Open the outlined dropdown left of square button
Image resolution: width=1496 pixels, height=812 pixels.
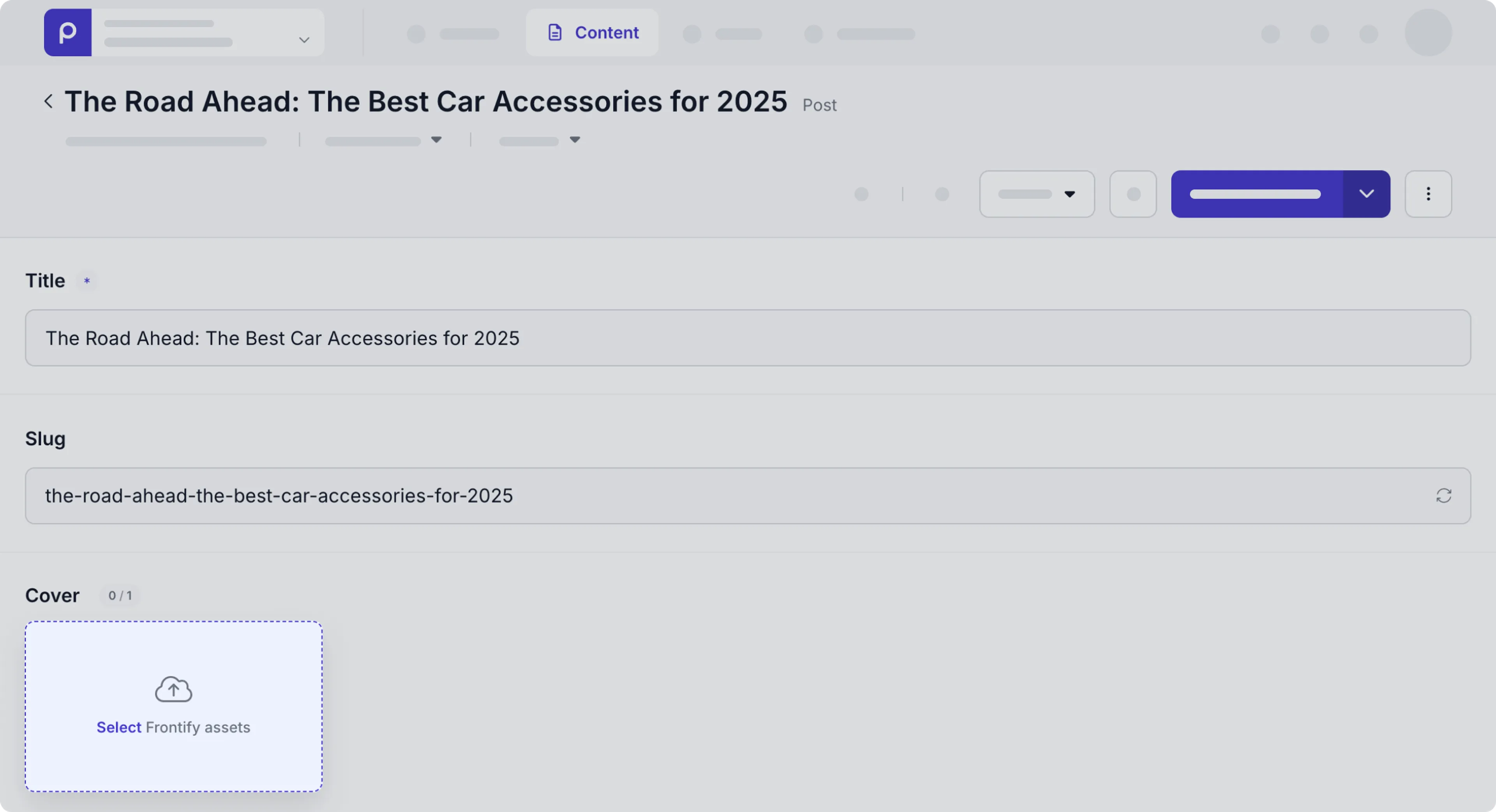1037,194
